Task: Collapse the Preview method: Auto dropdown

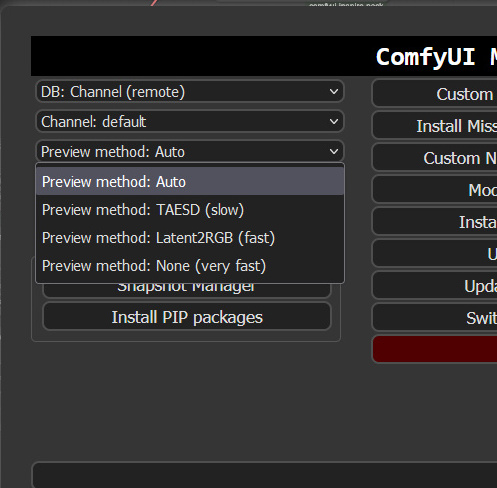Action: point(190,152)
